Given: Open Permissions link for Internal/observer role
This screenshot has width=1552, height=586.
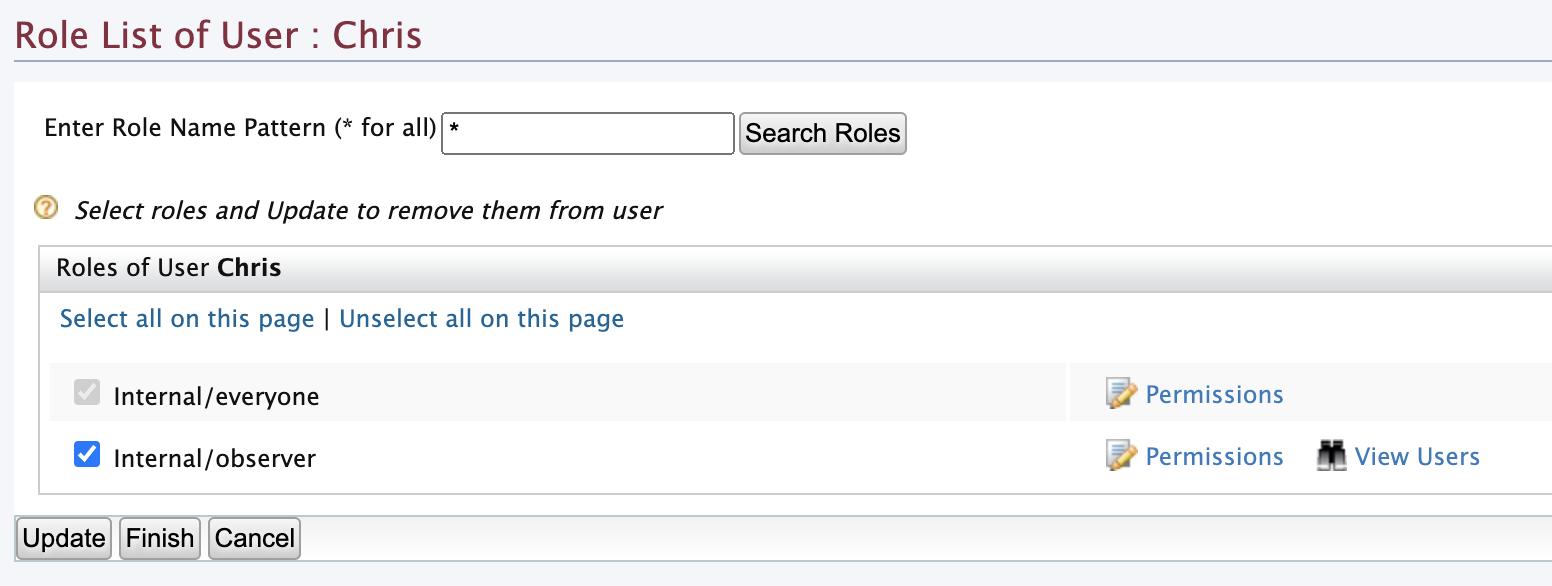Looking at the screenshot, I should pyautogui.click(x=1214, y=457).
